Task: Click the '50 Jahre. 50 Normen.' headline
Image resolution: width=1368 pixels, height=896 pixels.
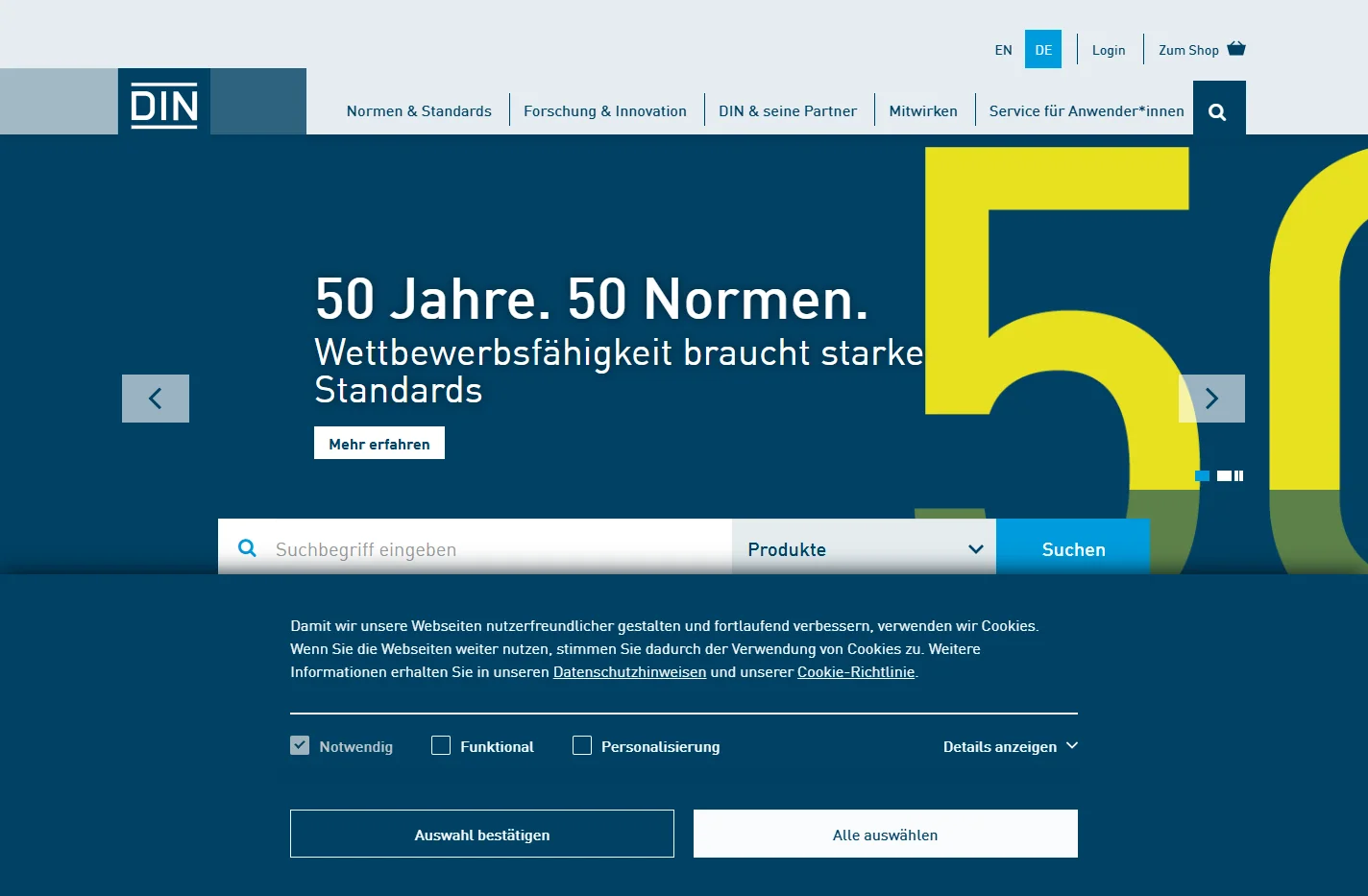Action: pos(592,299)
